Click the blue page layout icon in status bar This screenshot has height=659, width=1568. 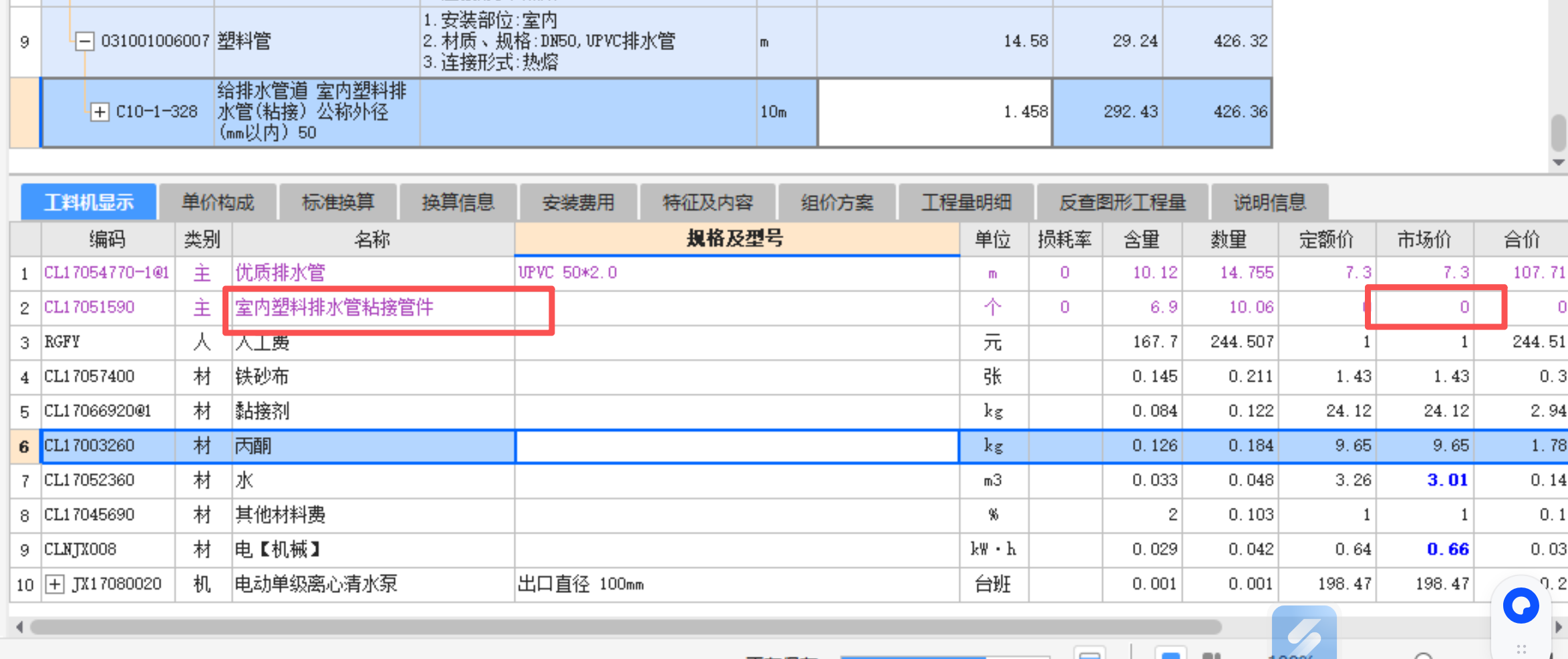coord(1170,655)
